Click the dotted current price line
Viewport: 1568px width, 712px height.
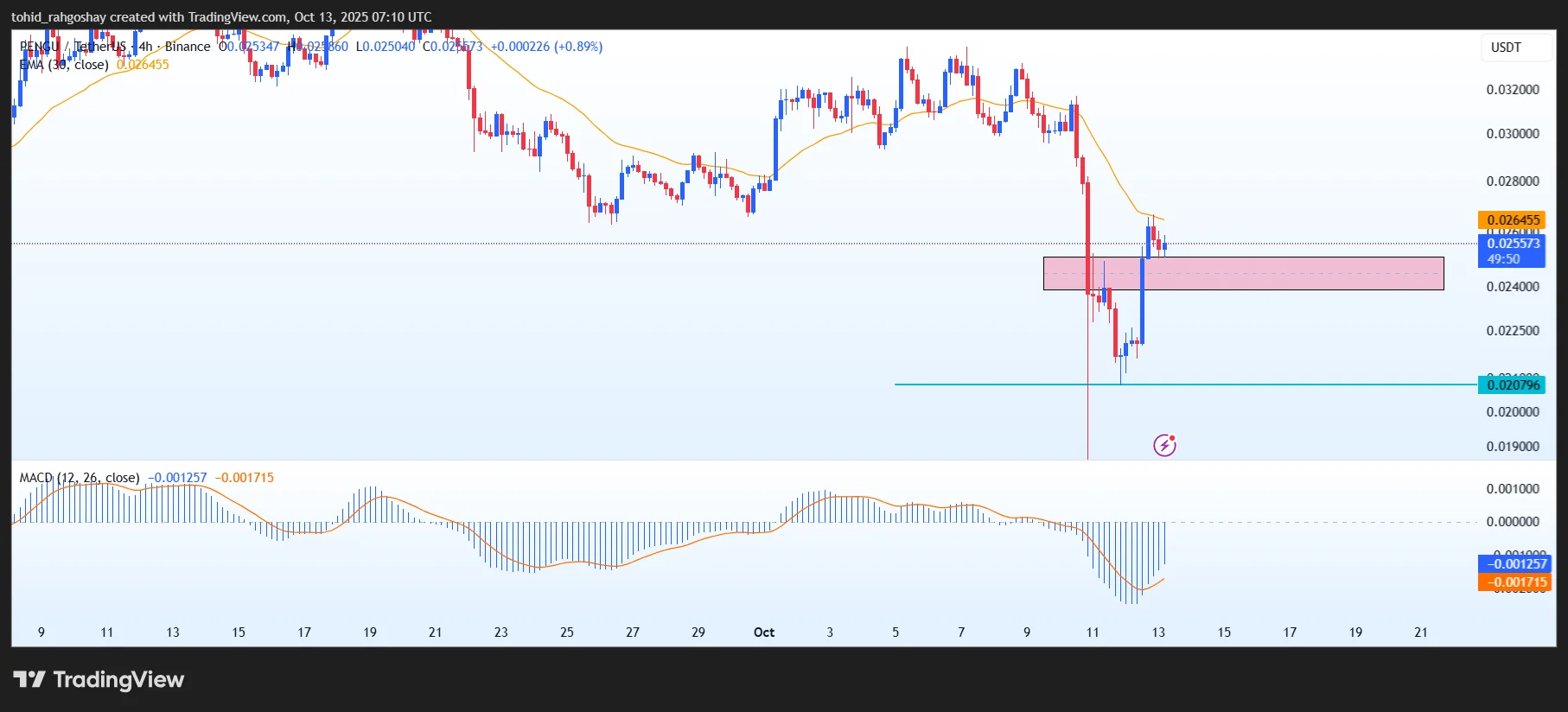click(x=519, y=244)
